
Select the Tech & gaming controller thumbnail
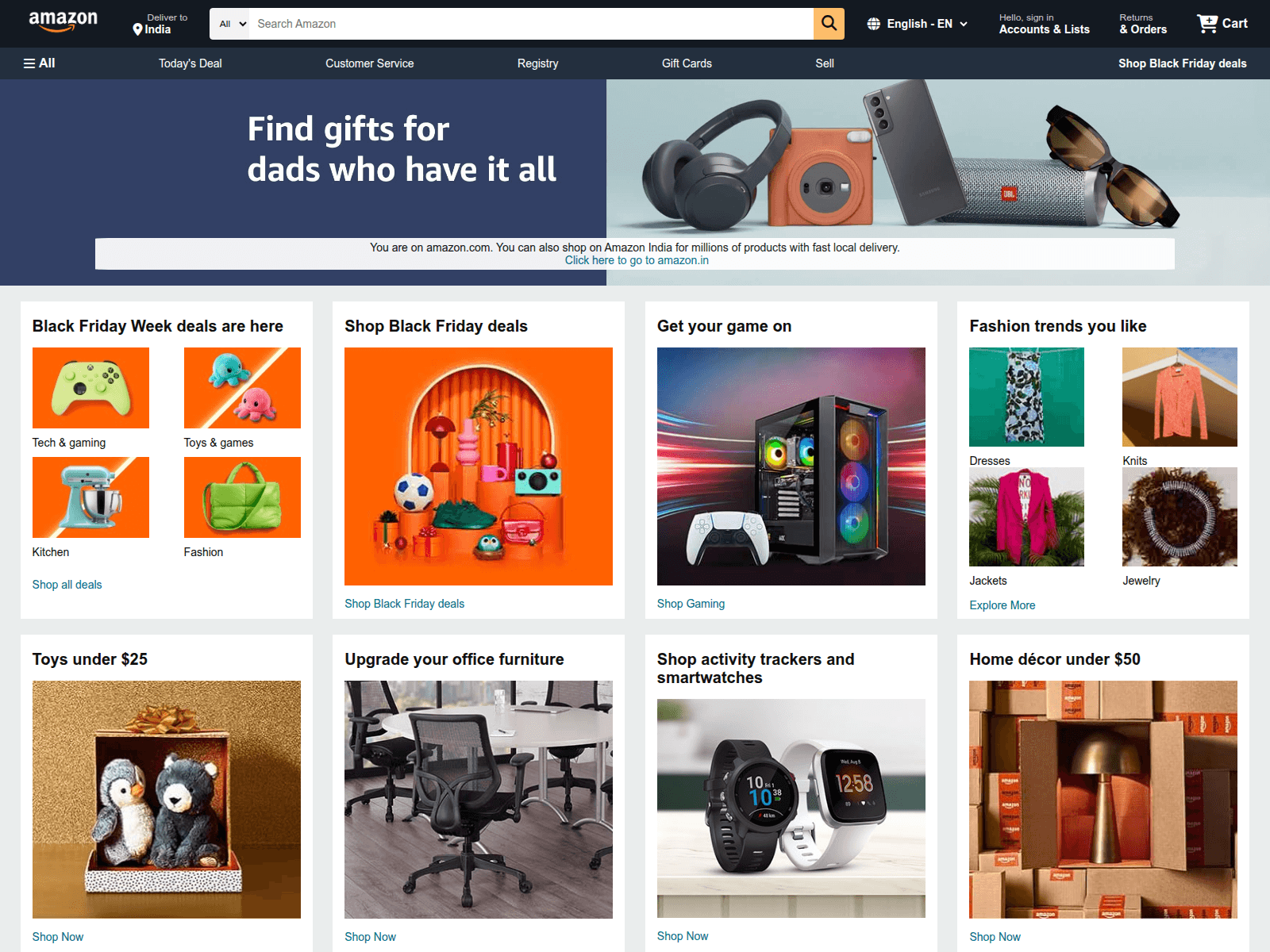pyautogui.click(x=90, y=388)
